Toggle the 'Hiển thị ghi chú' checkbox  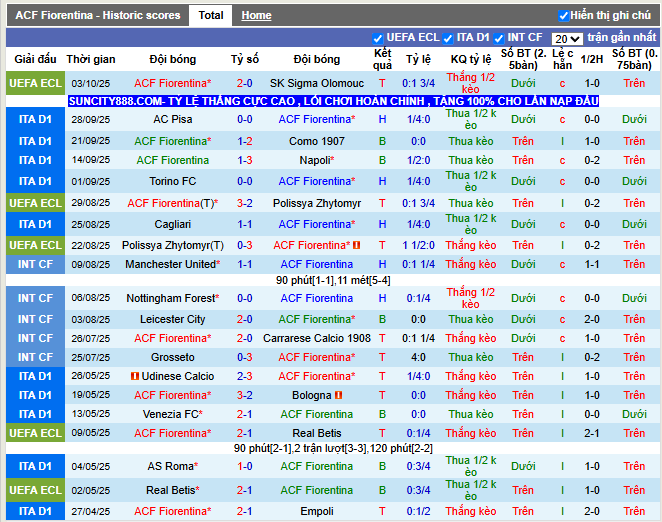coord(563,16)
